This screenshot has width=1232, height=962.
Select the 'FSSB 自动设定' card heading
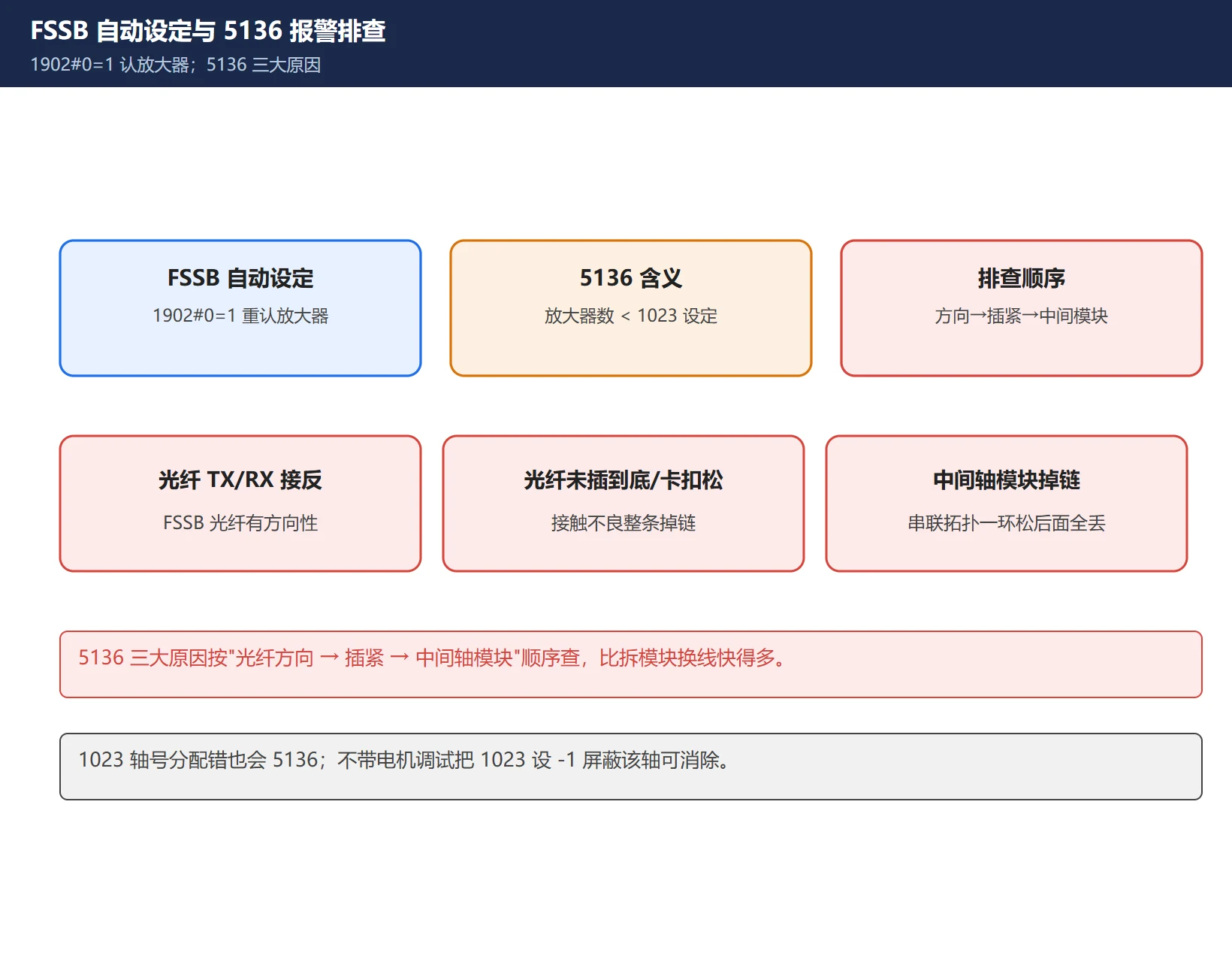point(240,278)
